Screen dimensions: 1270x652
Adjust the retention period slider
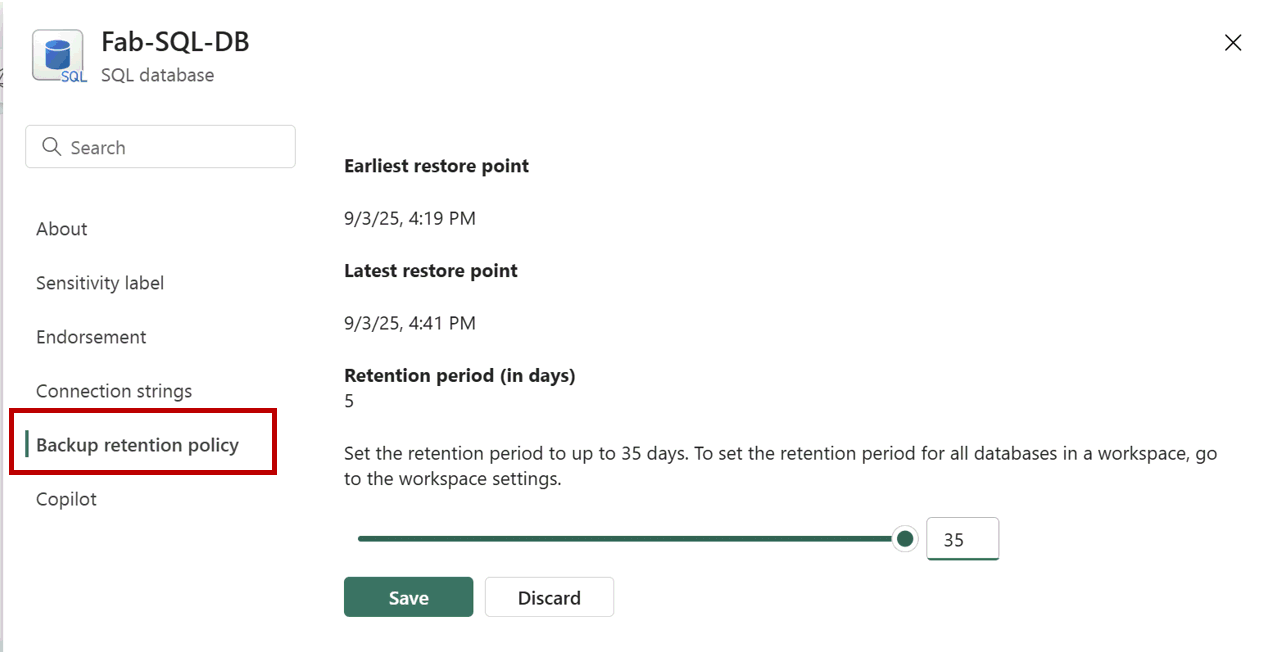point(904,538)
